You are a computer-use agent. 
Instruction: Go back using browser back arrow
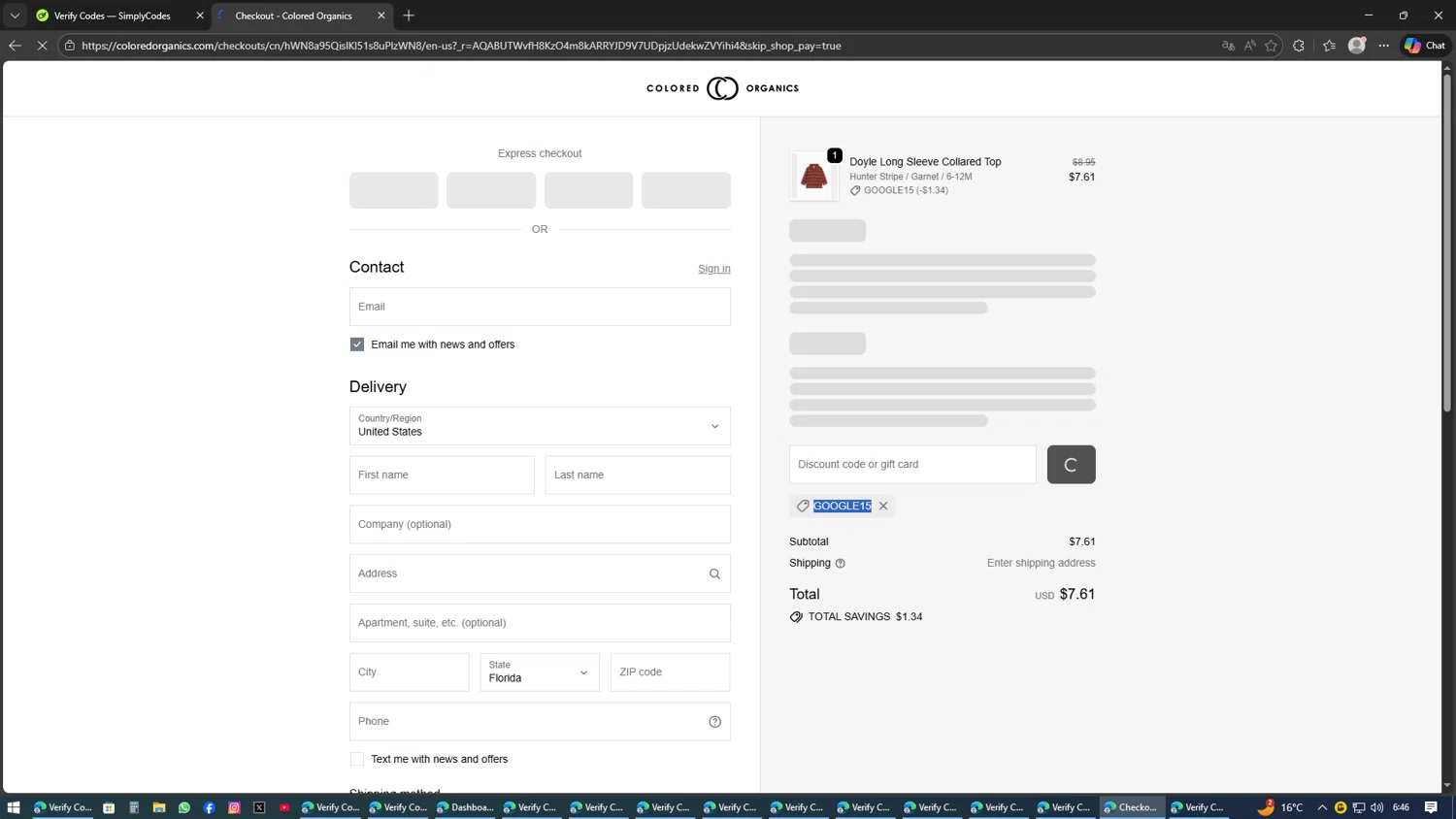(15, 46)
